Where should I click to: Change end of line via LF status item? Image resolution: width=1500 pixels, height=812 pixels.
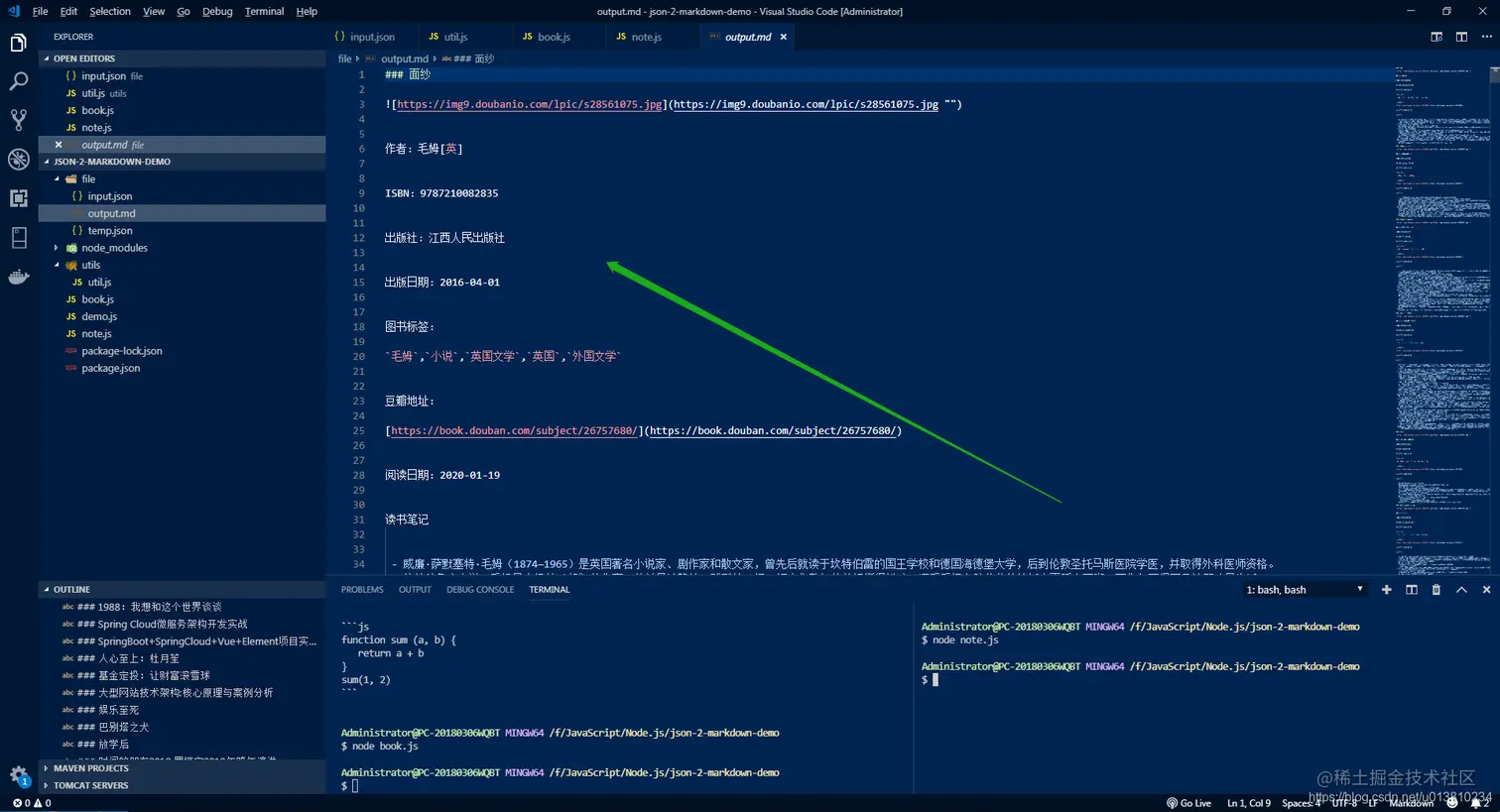tap(1372, 803)
